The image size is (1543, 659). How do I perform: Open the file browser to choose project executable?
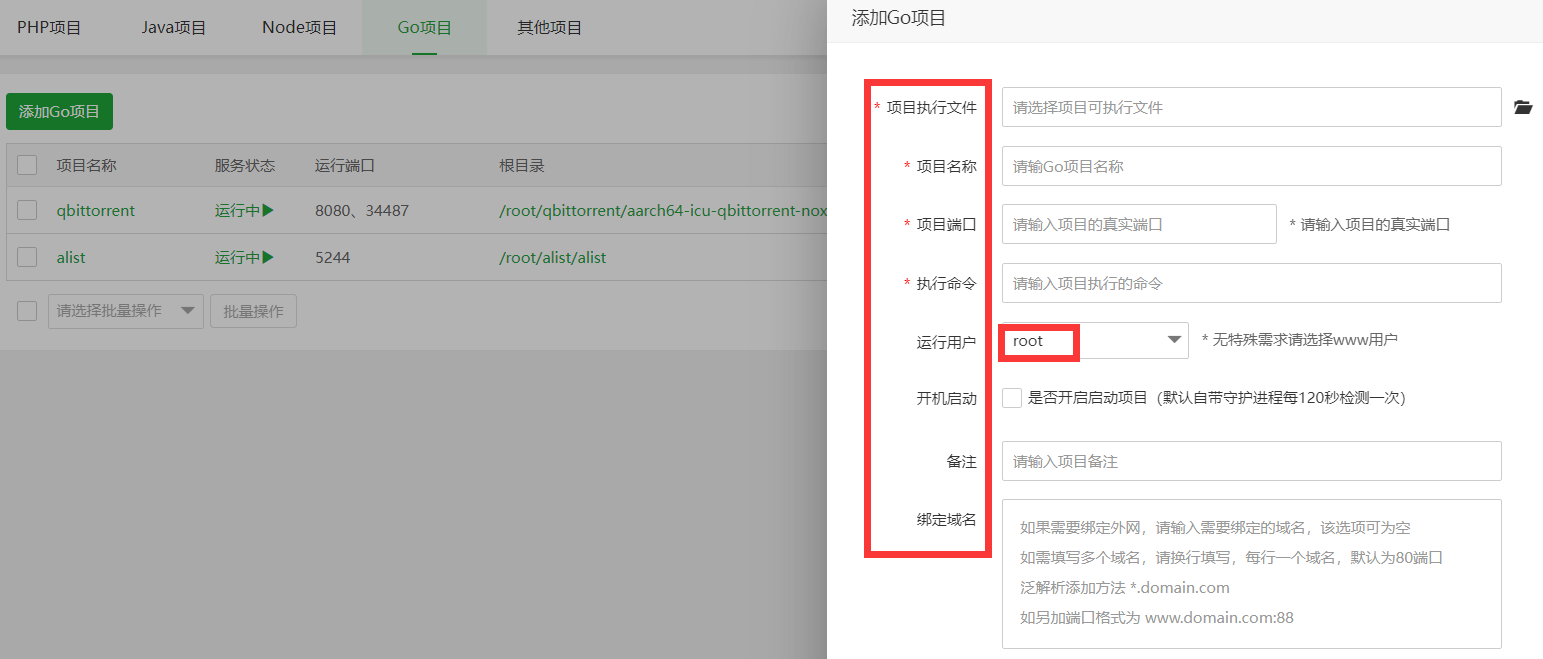[1523, 107]
